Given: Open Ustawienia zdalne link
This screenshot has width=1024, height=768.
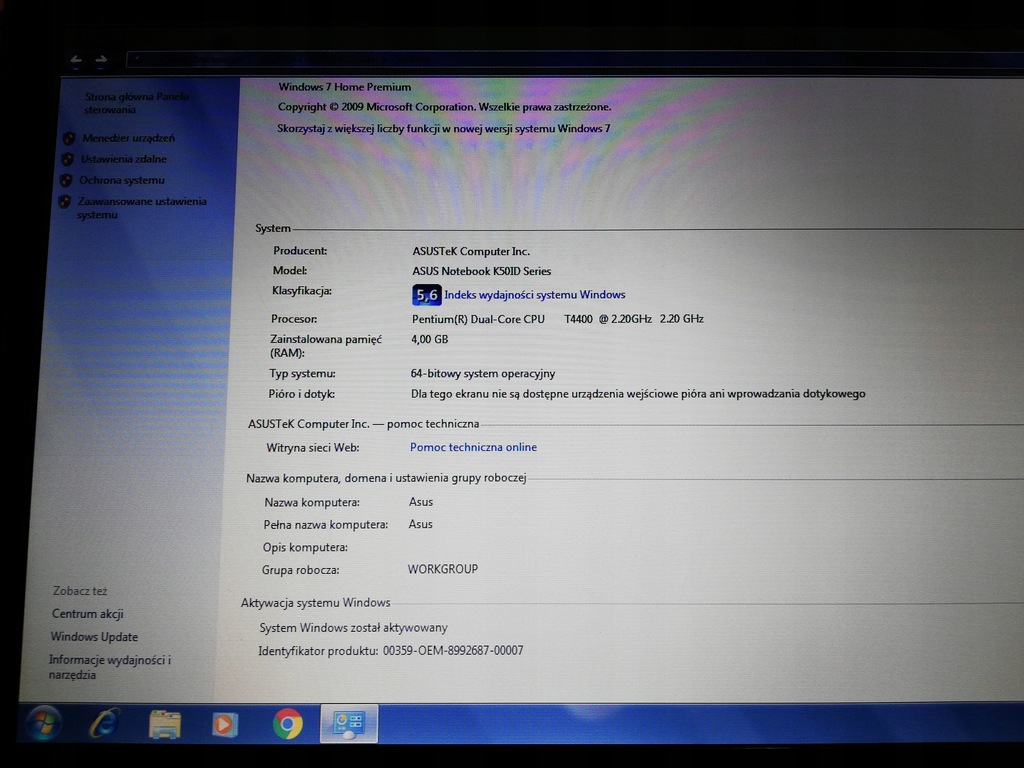Looking at the screenshot, I should [x=123, y=159].
